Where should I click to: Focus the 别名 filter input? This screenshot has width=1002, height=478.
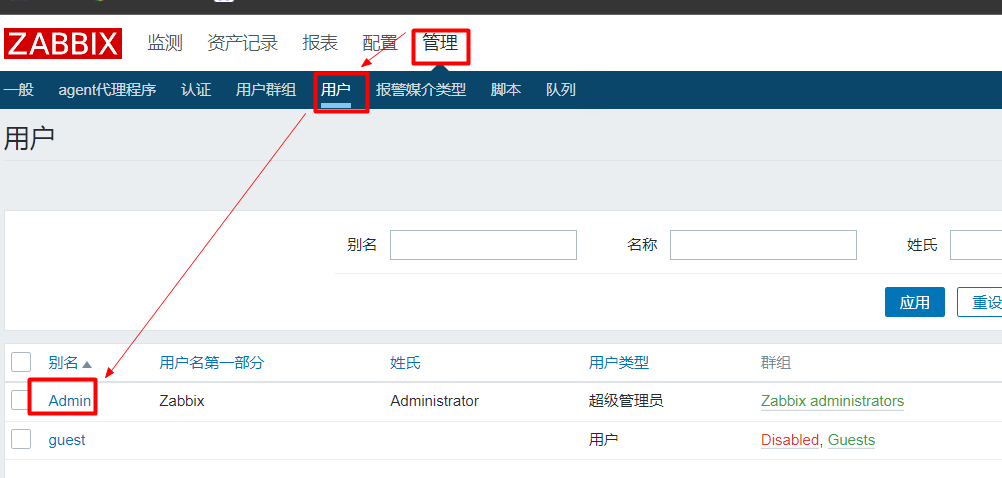pos(483,245)
